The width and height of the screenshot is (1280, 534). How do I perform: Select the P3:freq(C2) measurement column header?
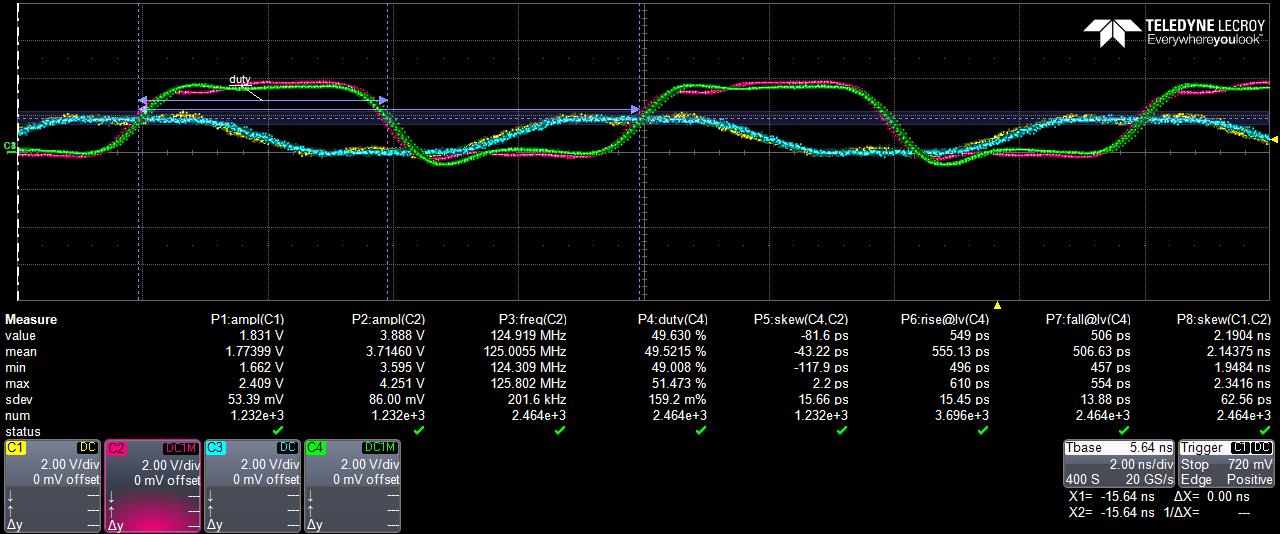pyautogui.click(x=532, y=320)
